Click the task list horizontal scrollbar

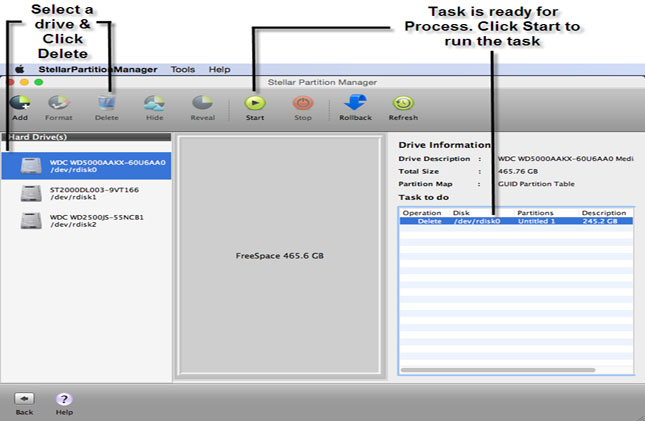[498, 370]
